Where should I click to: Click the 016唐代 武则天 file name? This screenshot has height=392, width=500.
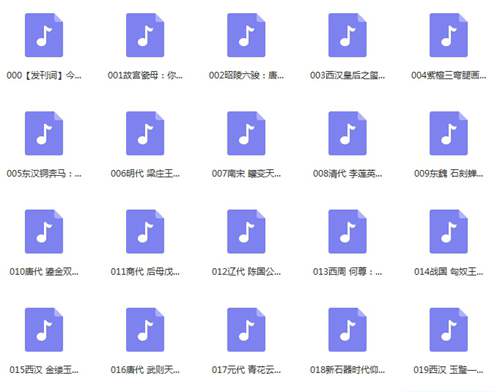[145, 370]
